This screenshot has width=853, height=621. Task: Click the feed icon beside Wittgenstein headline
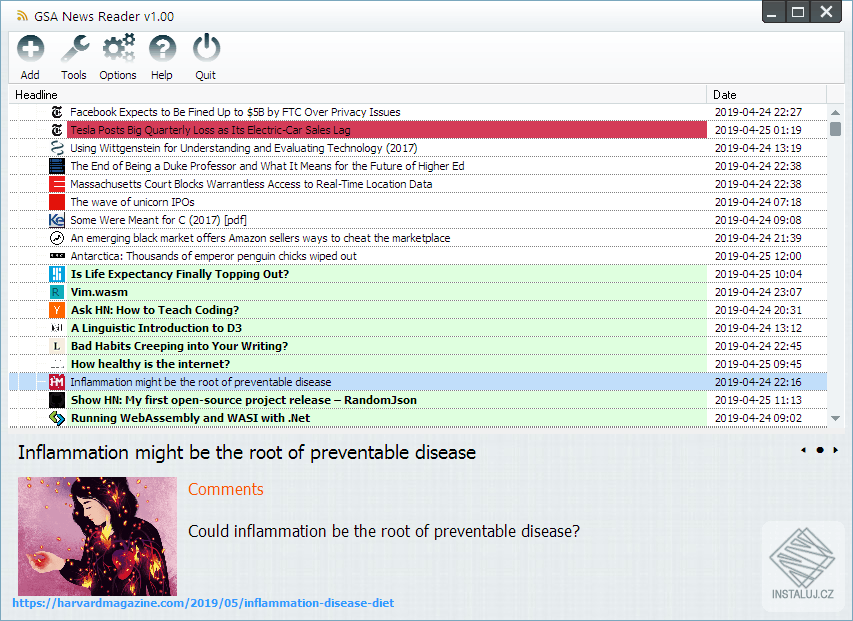click(57, 148)
